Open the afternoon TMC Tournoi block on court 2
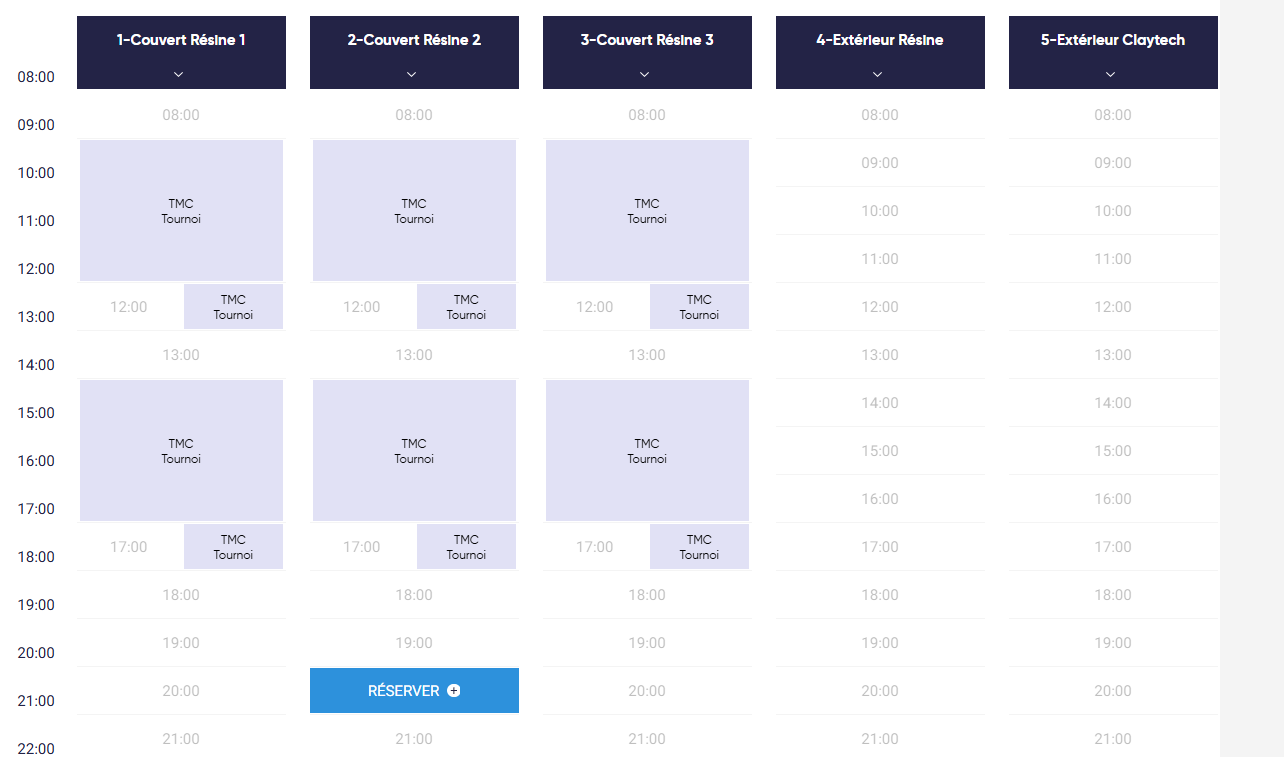 click(x=414, y=451)
